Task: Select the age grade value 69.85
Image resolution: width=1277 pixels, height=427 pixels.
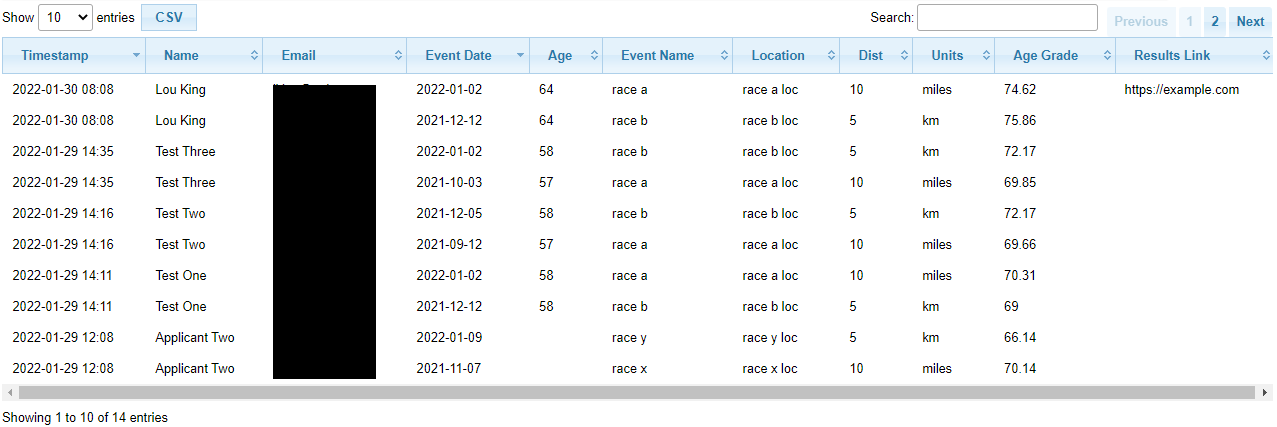Action: [x=1020, y=183]
